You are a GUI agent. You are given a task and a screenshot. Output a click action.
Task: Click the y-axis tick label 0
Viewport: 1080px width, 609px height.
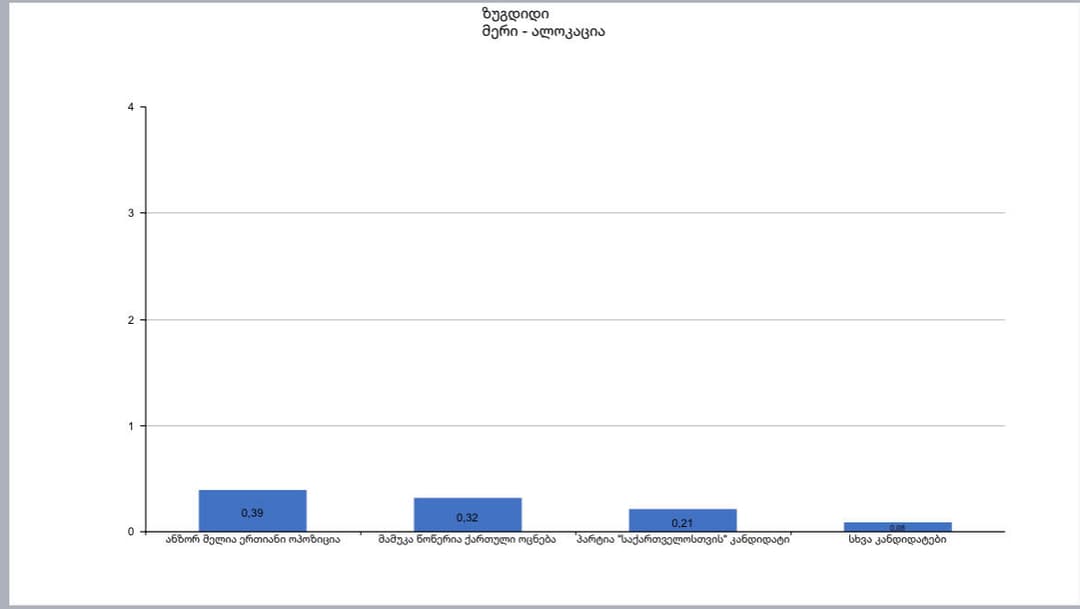[130, 532]
